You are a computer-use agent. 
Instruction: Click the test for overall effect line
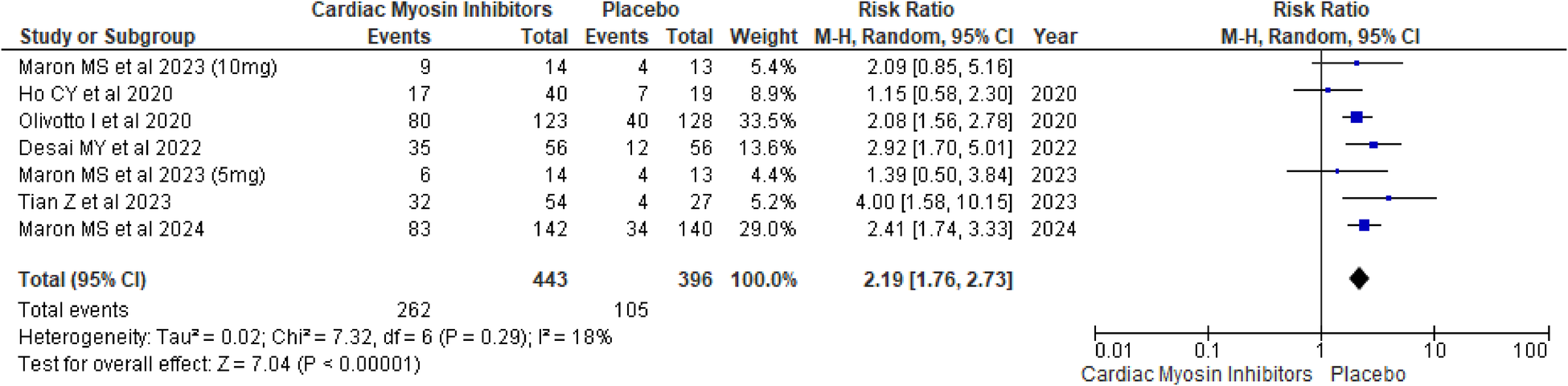220,364
